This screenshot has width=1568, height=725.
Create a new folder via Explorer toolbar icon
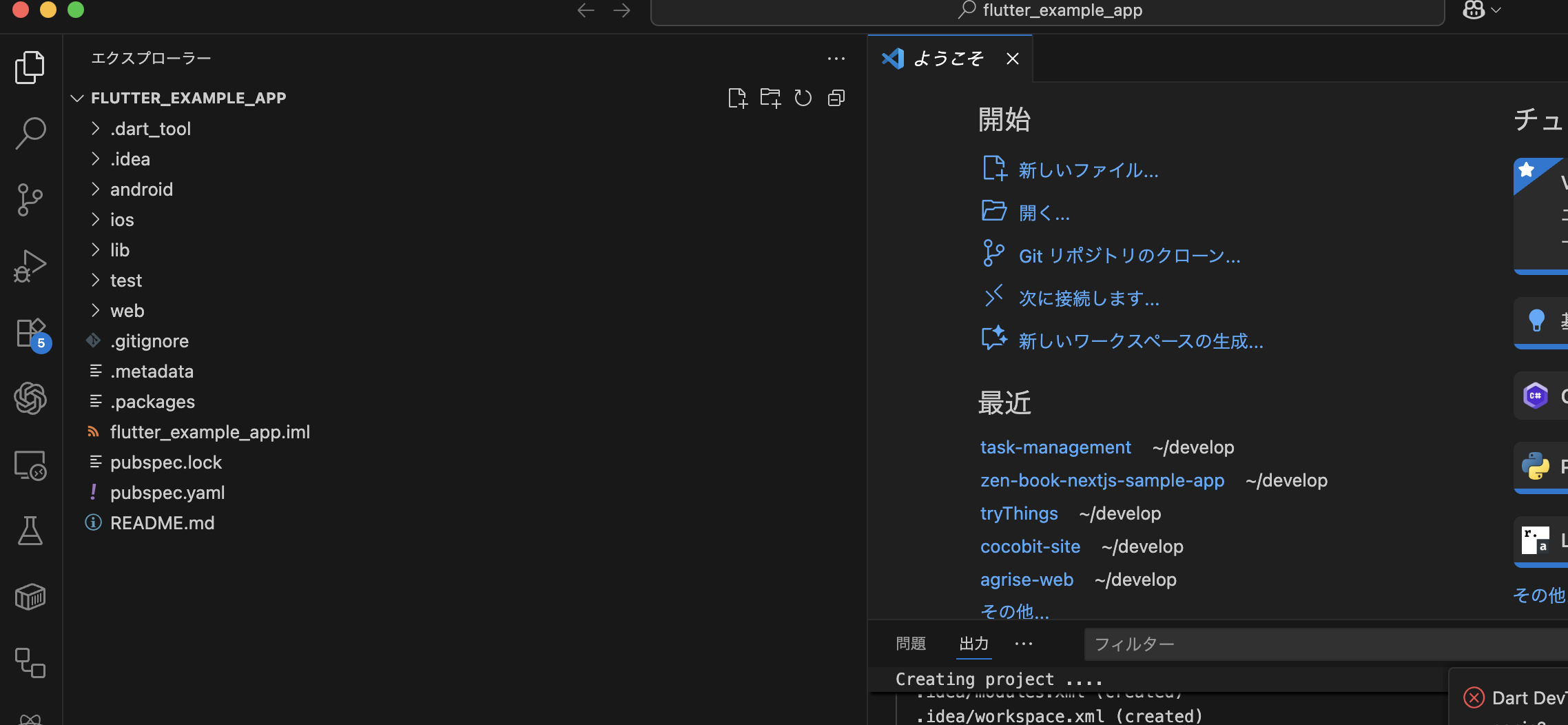click(x=770, y=98)
